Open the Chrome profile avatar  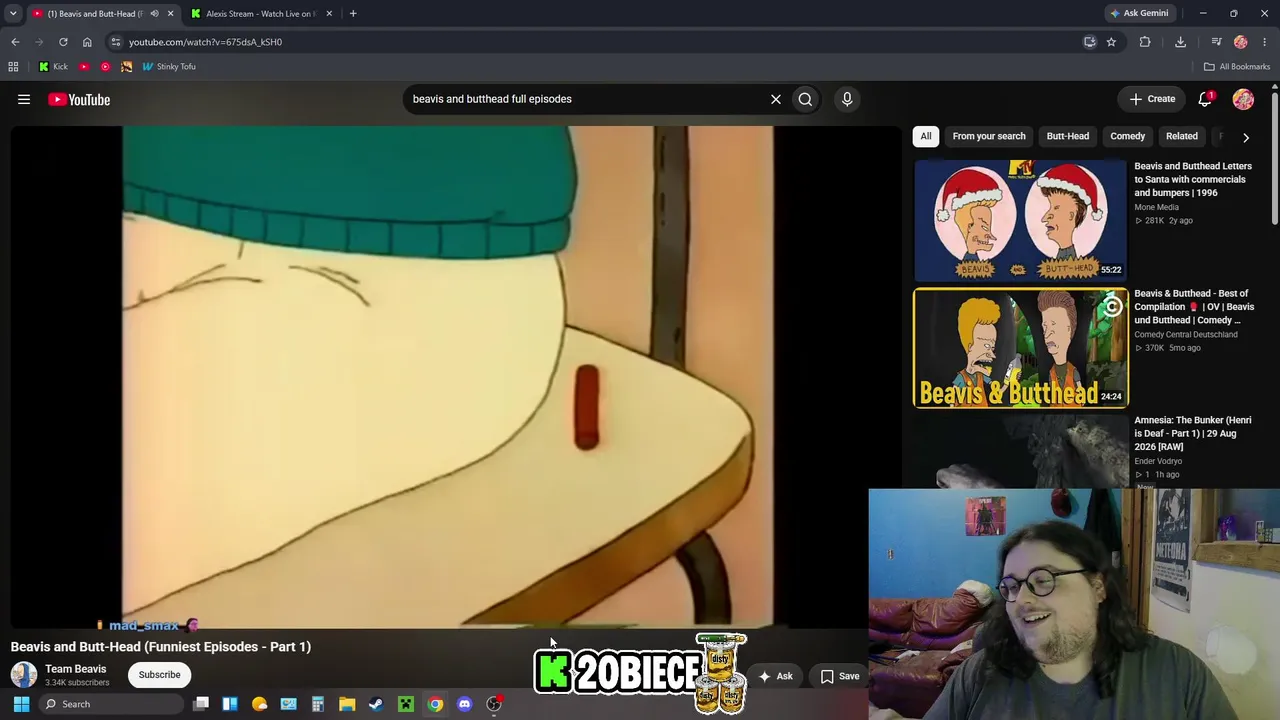click(1241, 42)
